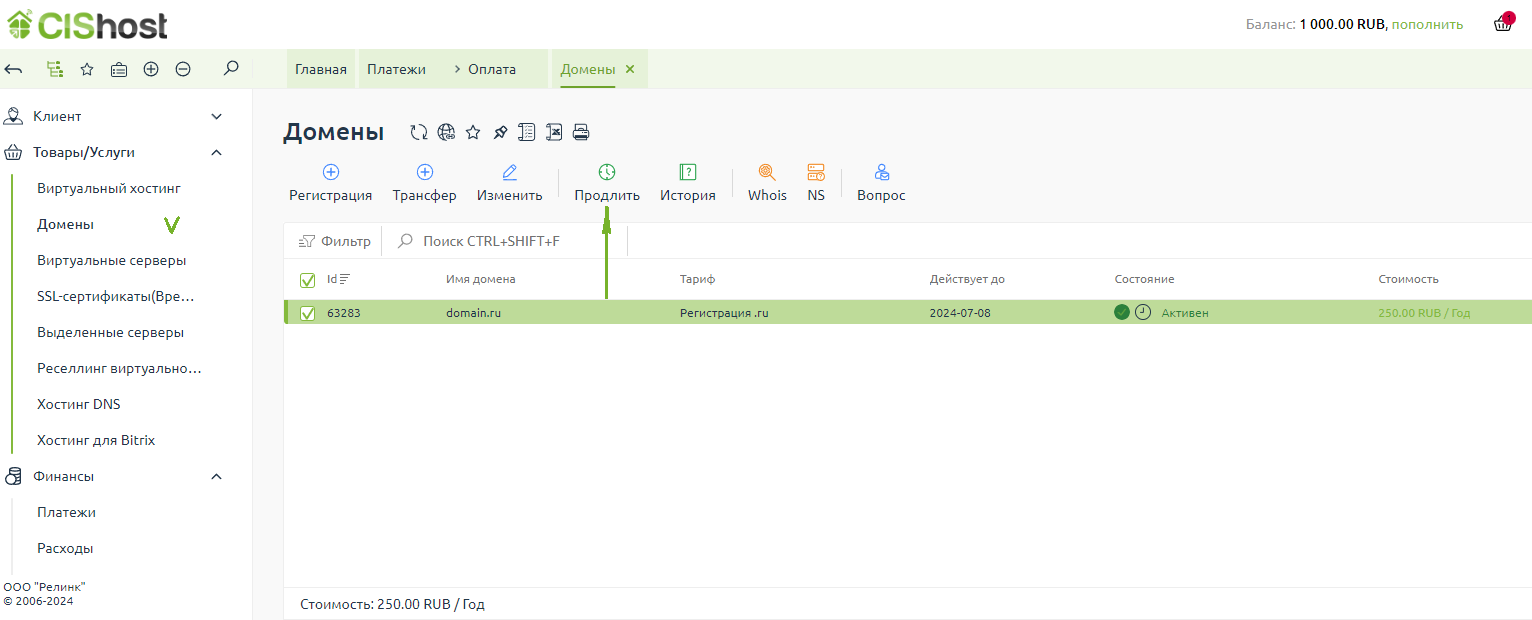This screenshot has height=620, width=1532.
Task: Collapse the Товары/Услуги sidebar section
Action: 216,153
